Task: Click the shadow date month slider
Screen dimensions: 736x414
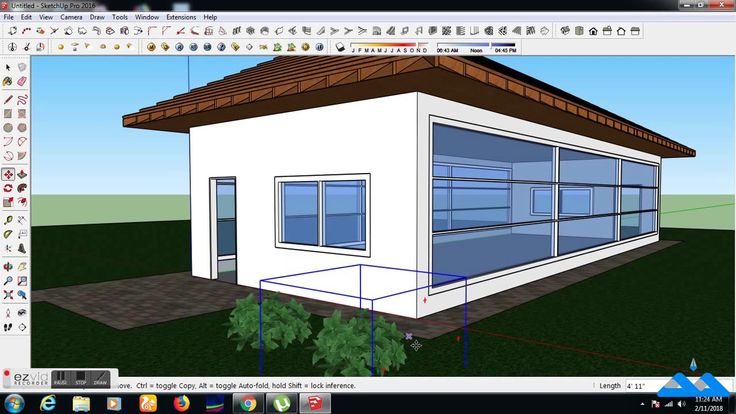Action: pos(390,47)
